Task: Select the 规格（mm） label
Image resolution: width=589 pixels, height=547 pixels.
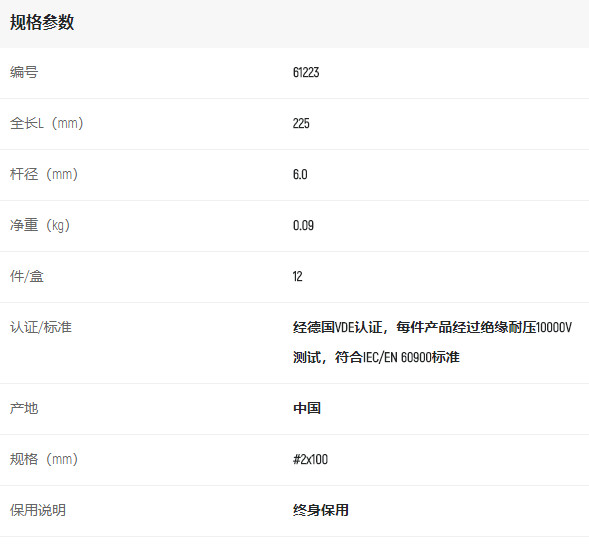Action: [44, 459]
